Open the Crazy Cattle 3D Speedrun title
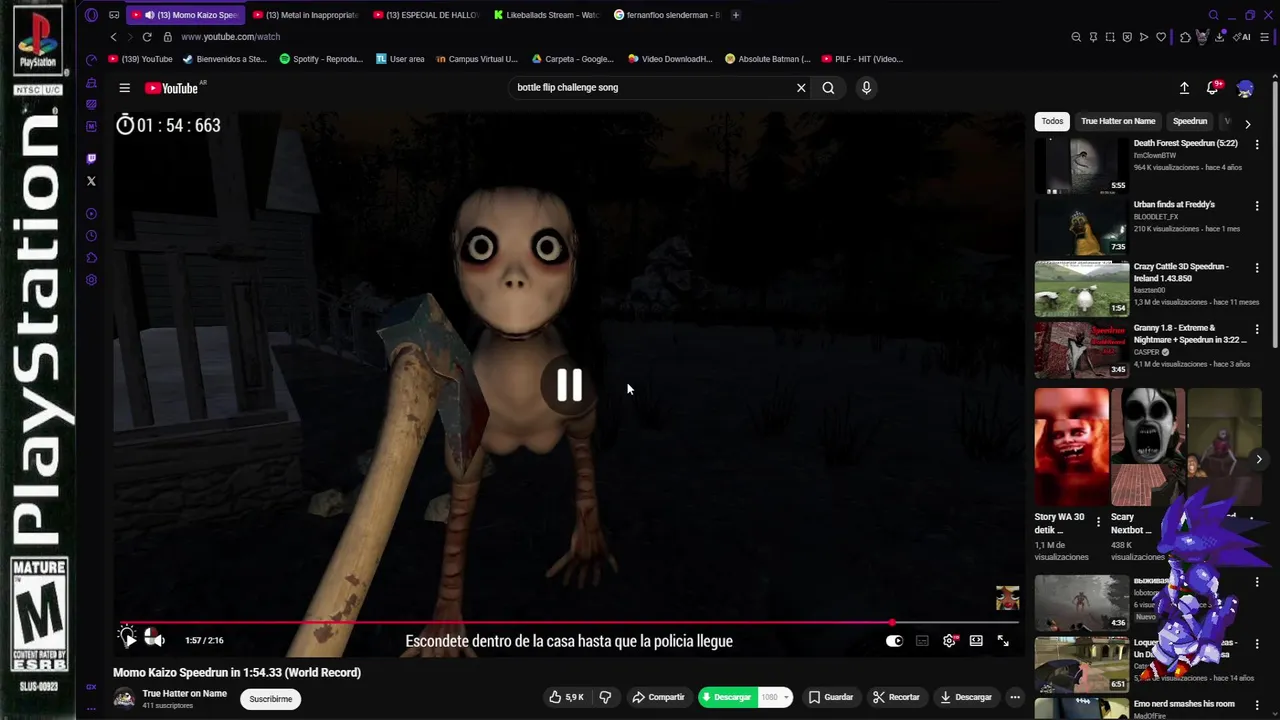The height and width of the screenshot is (720, 1280). [1181, 272]
